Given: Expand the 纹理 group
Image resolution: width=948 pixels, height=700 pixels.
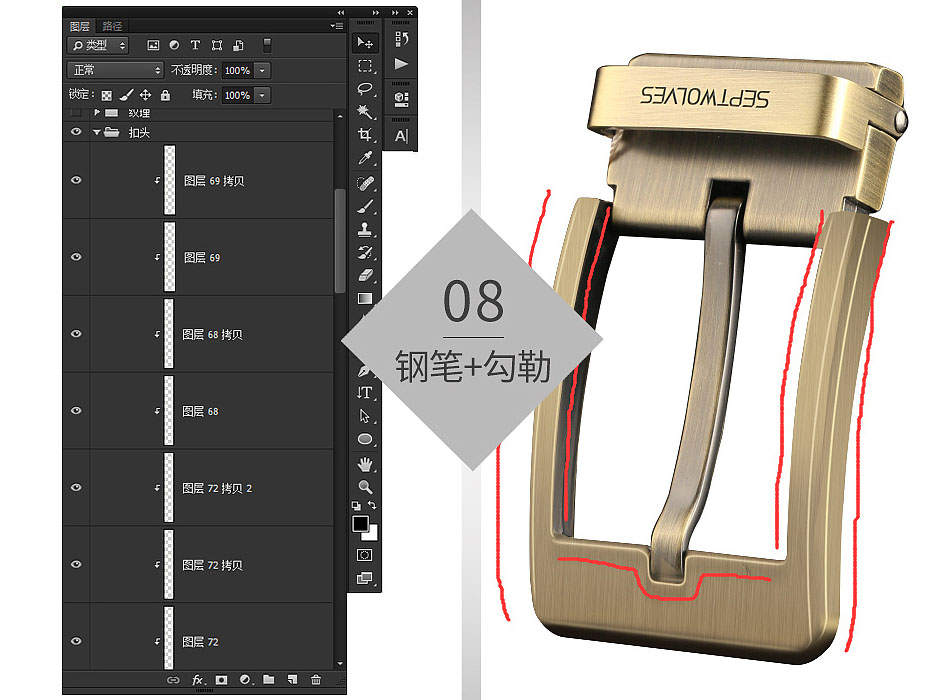Looking at the screenshot, I should (97, 112).
